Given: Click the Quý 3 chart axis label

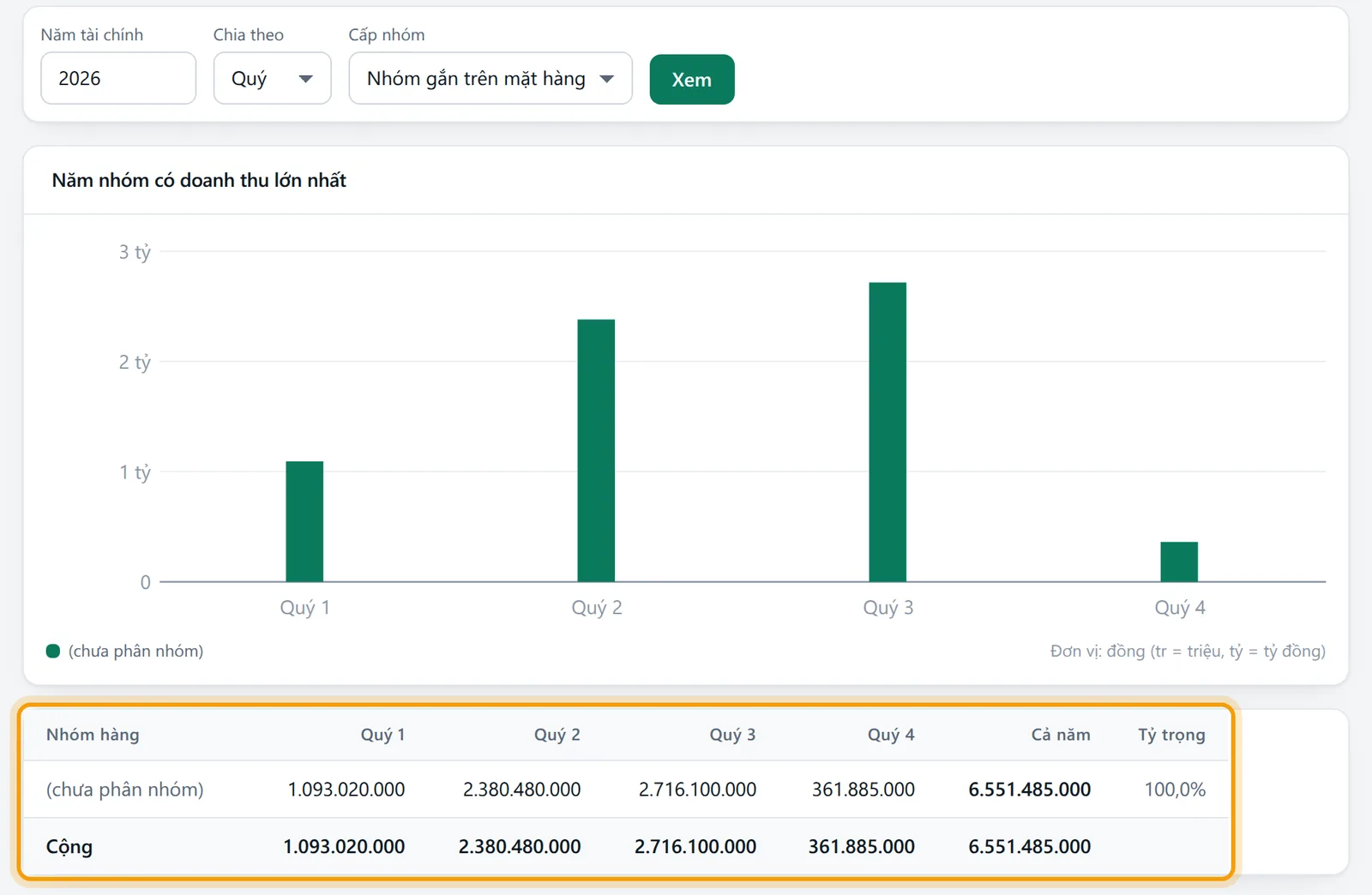Looking at the screenshot, I should 888,608.
